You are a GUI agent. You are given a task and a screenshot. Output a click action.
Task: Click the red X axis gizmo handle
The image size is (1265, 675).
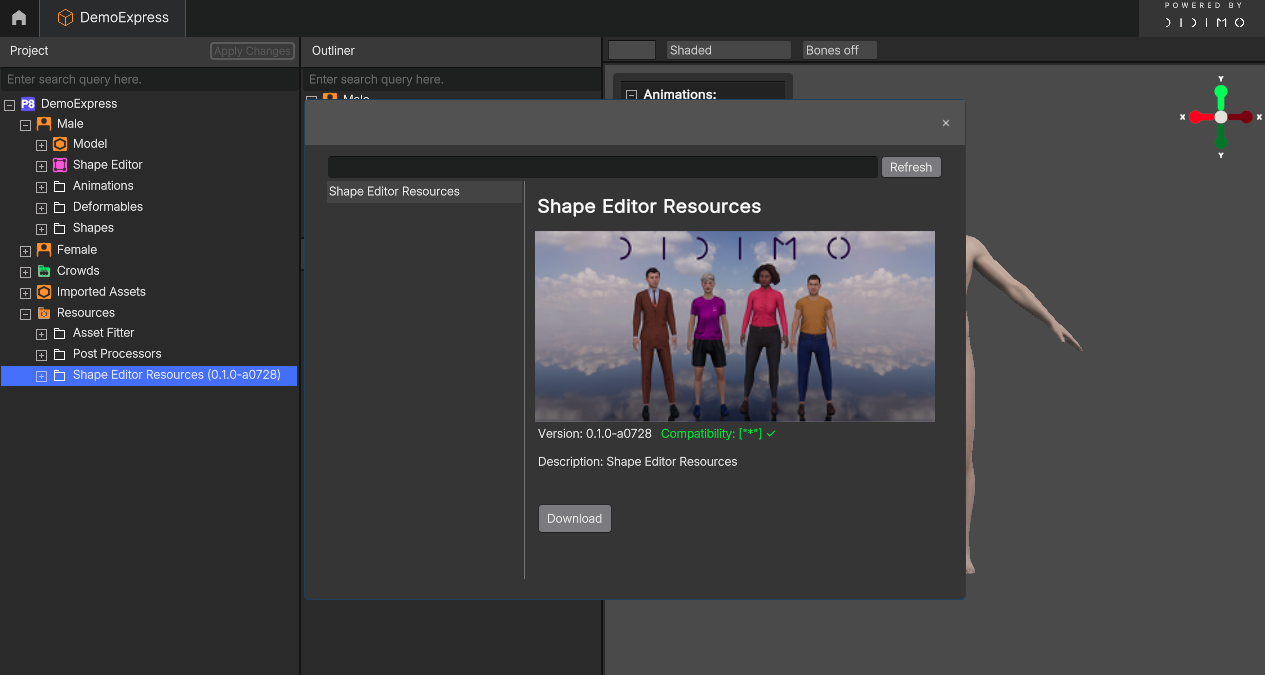point(1195,117)
